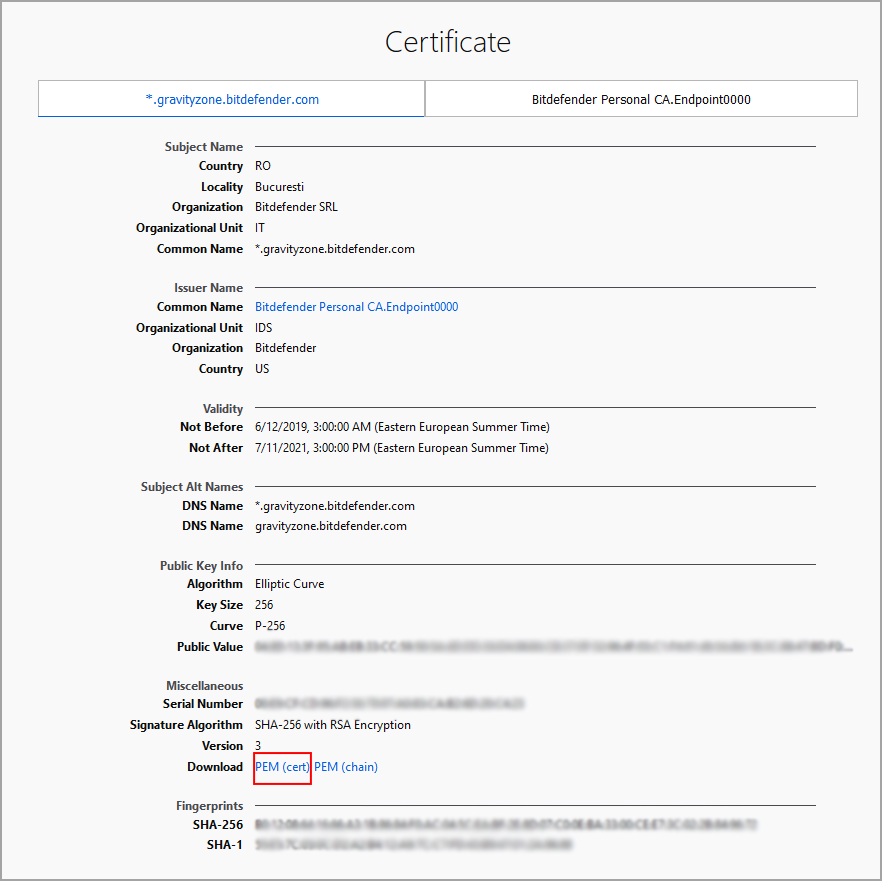
Task: Click the Download field label
Action: coord(215,767)
